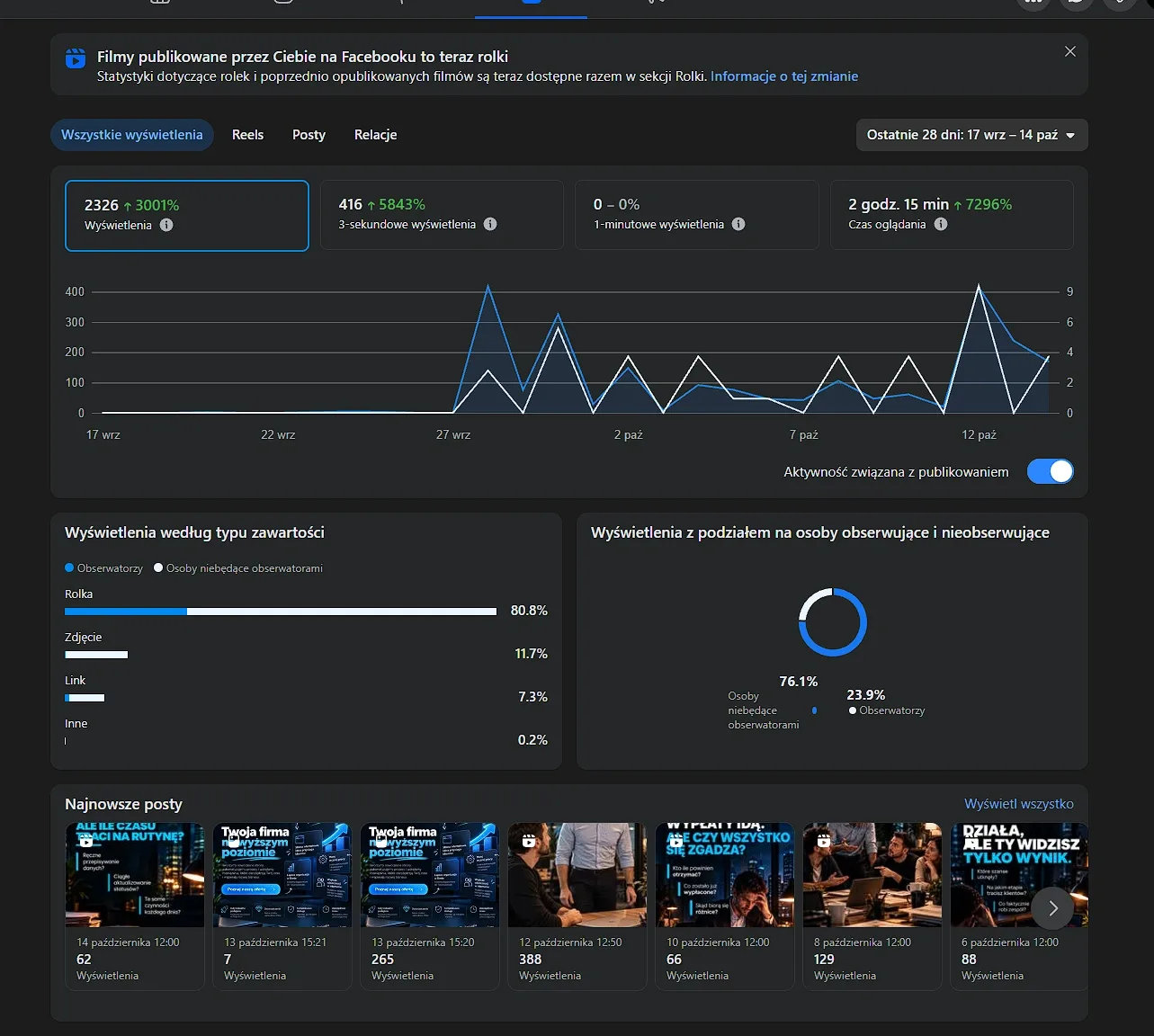Screen dimensions: 1154x1036
Task: Open the post from 10 października 12:00
Action: [725, 906]
